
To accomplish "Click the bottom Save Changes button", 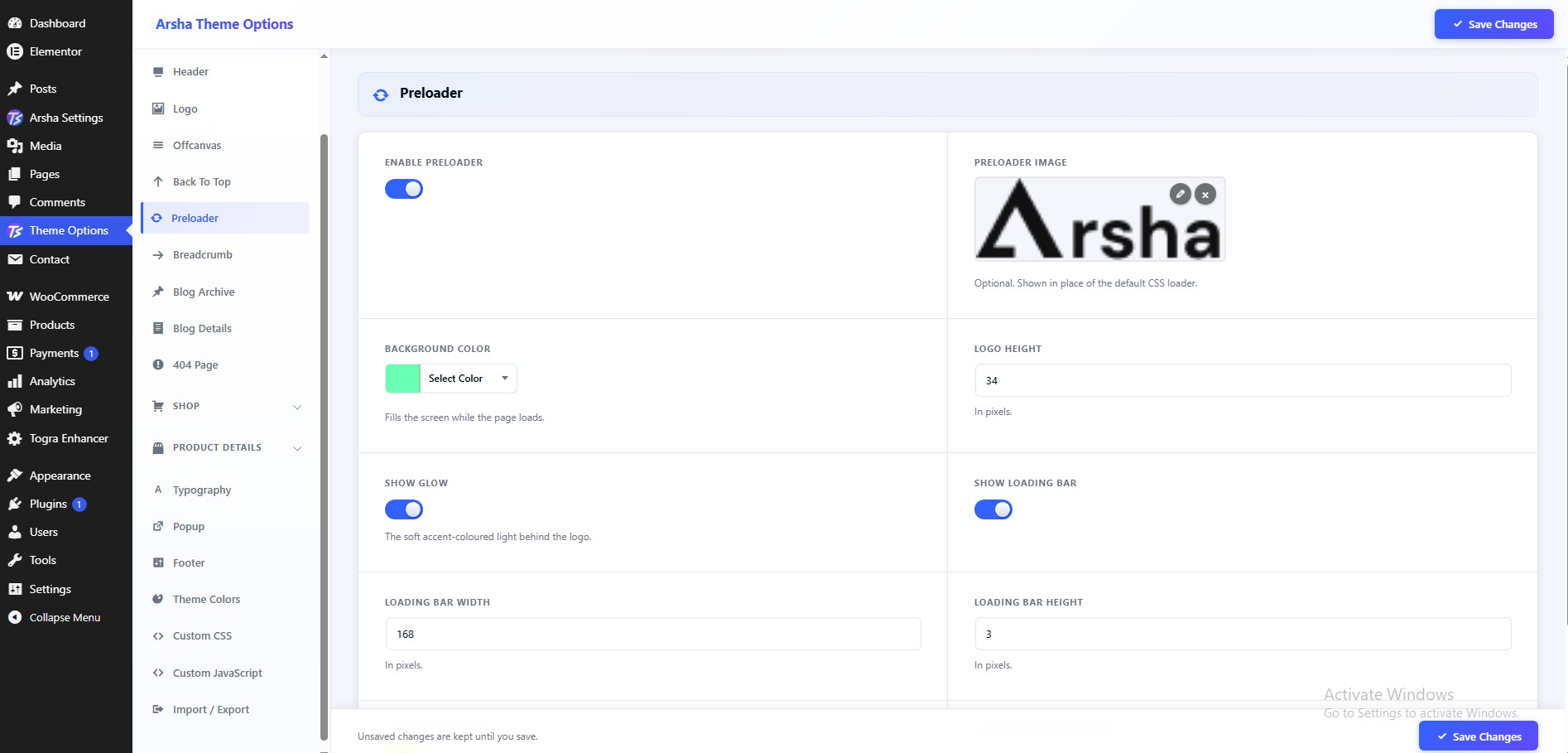I will coord(1479,736).
